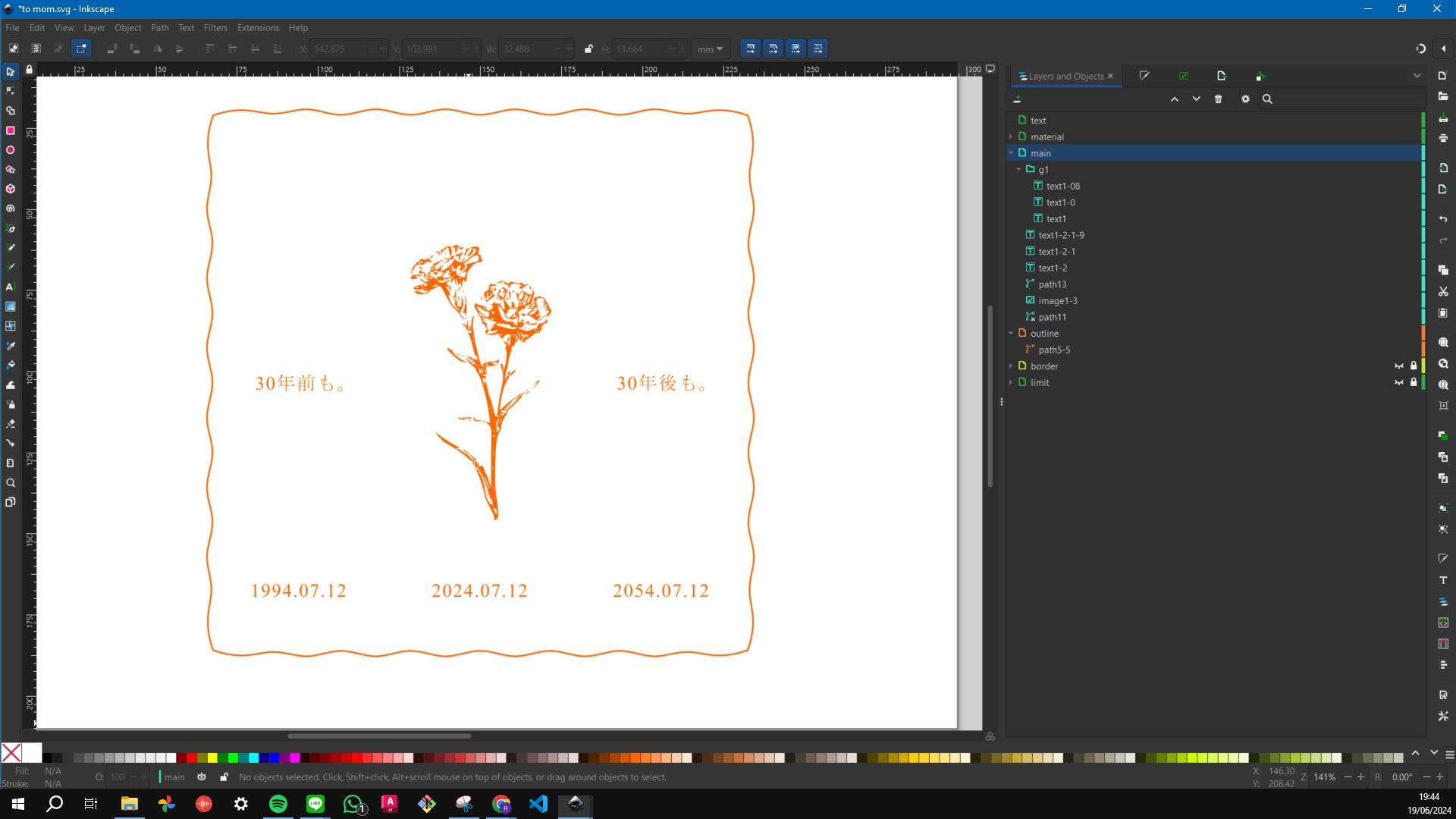The width and height of the screenshot is (1456, 819).
Task: Open the mm units dropdown
Action: click(x=711, y=49)
